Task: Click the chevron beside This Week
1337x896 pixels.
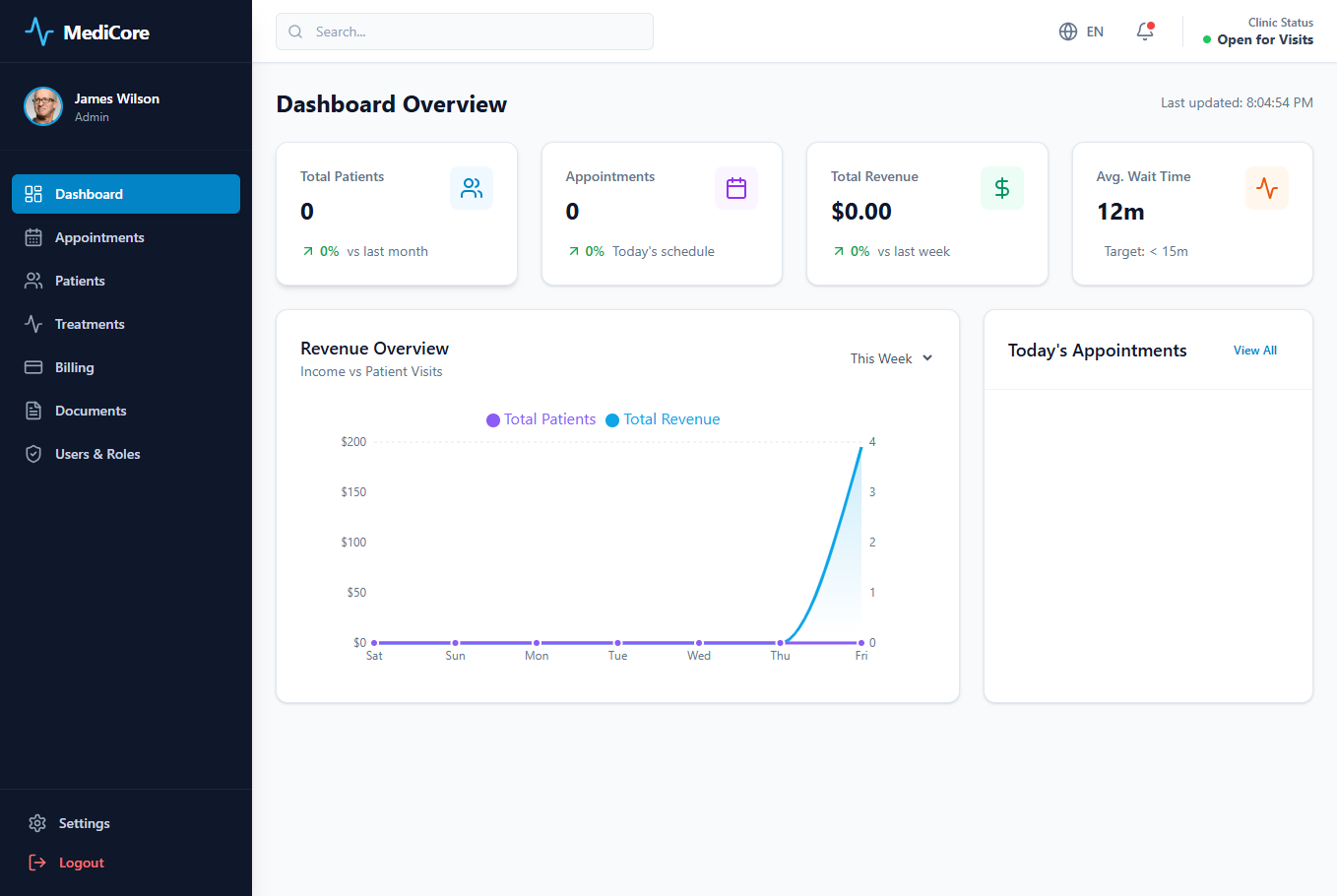Action: [x=927, y=358]
